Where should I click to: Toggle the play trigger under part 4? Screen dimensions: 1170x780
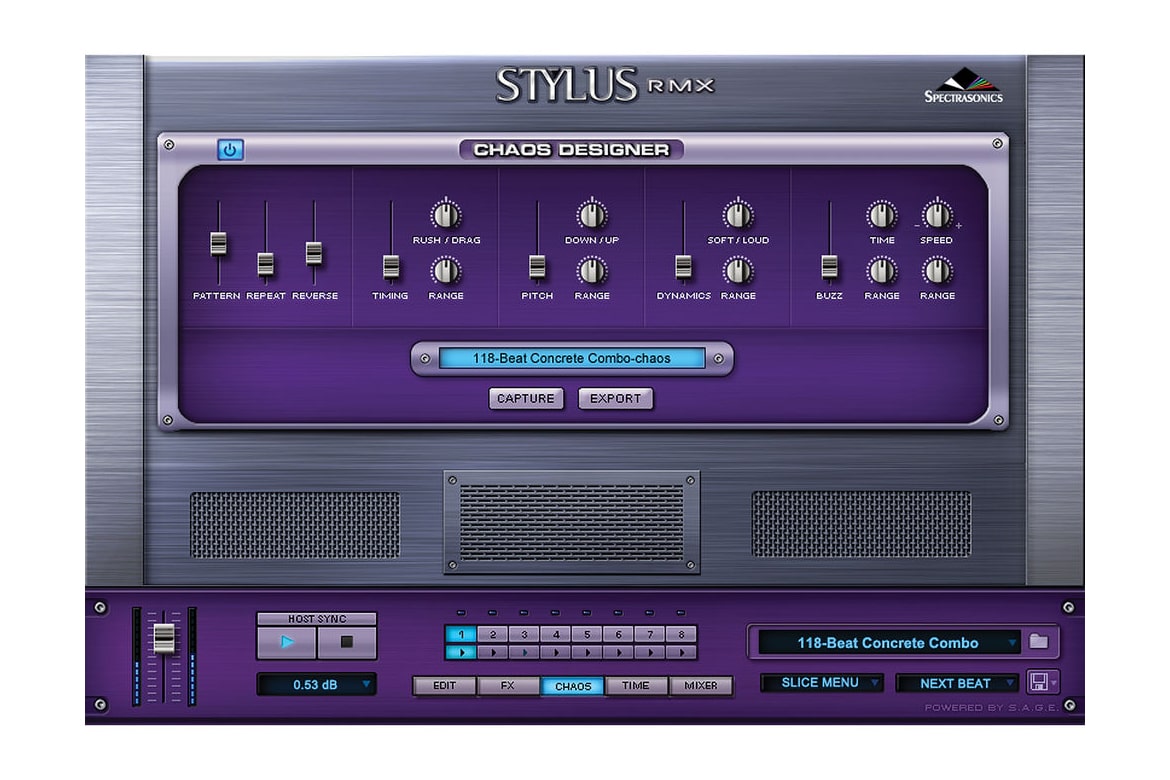pos(556,652)
